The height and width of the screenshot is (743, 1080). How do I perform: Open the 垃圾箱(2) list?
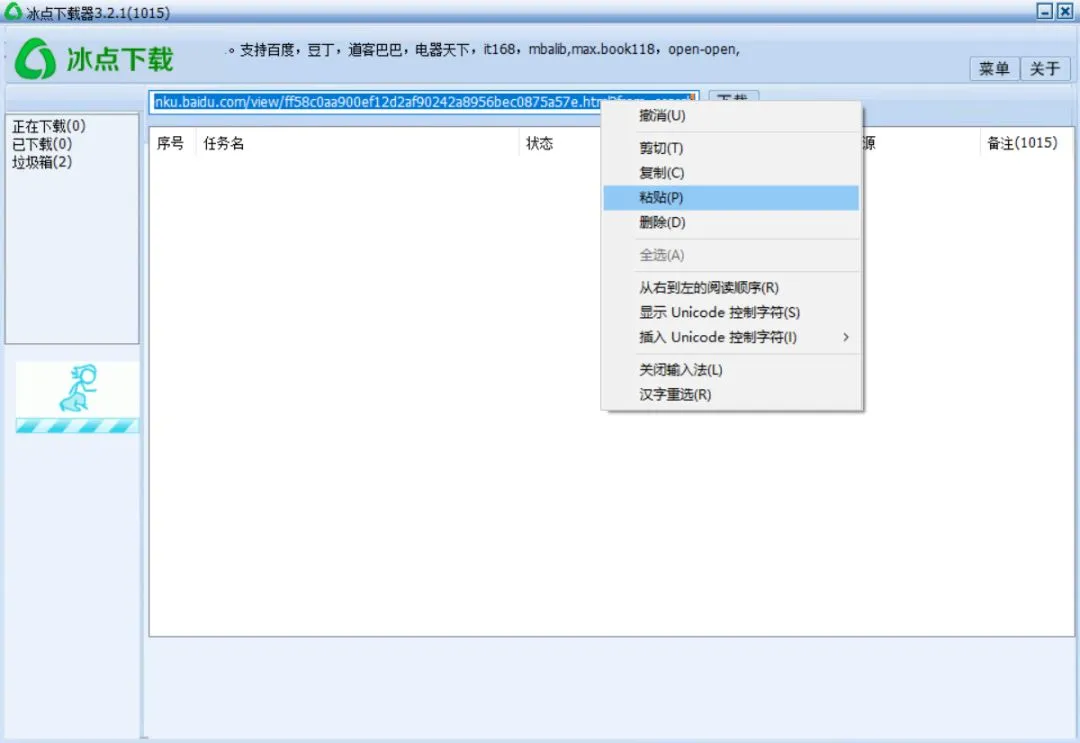click(x=42, y=162)
